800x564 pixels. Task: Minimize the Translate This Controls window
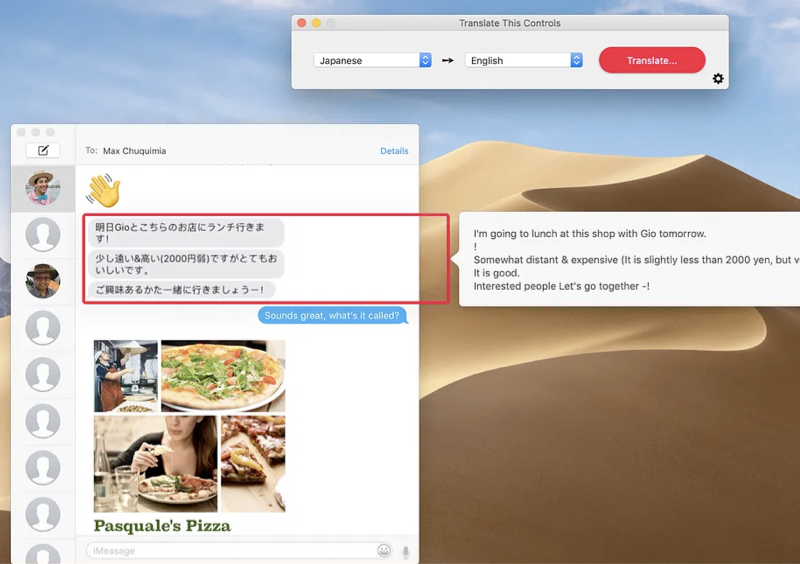point(316,23)
